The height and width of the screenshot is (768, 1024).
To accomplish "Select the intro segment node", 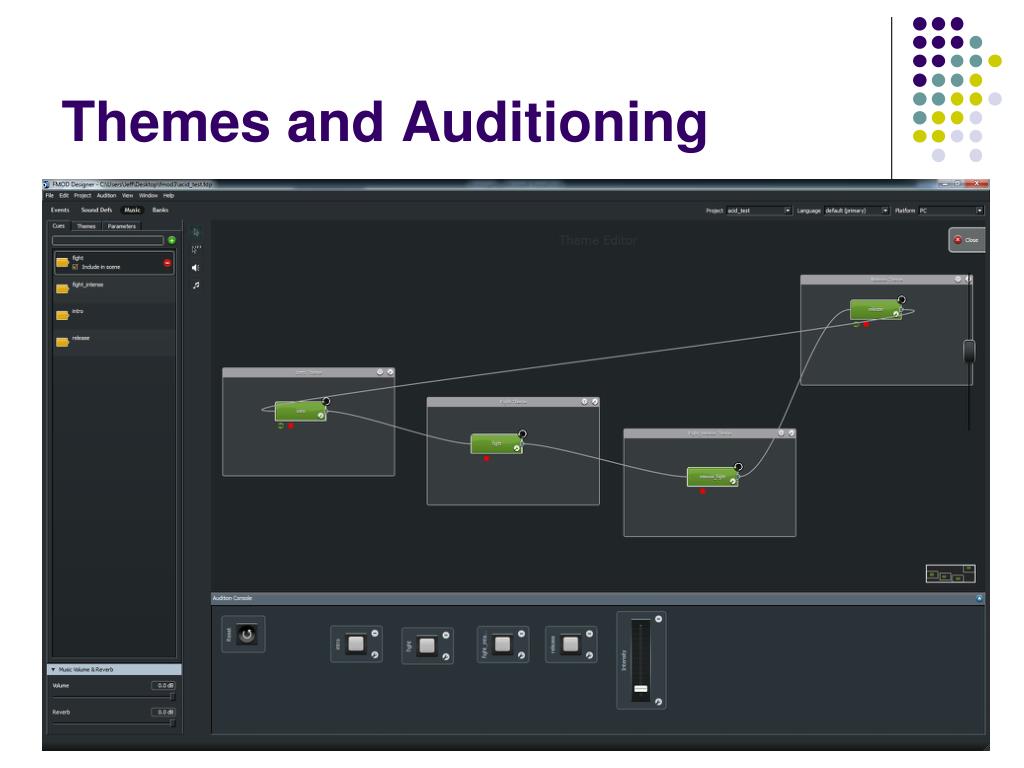I will coord(300,411).
